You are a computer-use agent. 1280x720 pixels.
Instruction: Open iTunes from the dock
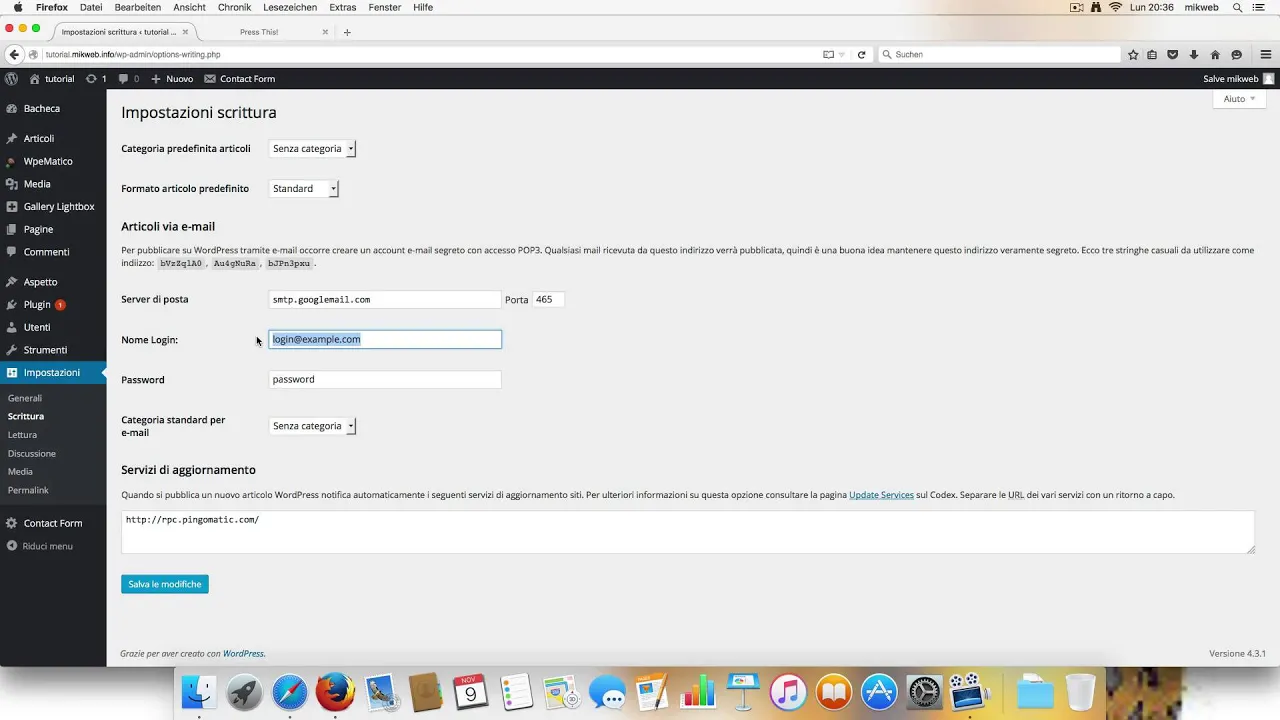coord(788,692)
